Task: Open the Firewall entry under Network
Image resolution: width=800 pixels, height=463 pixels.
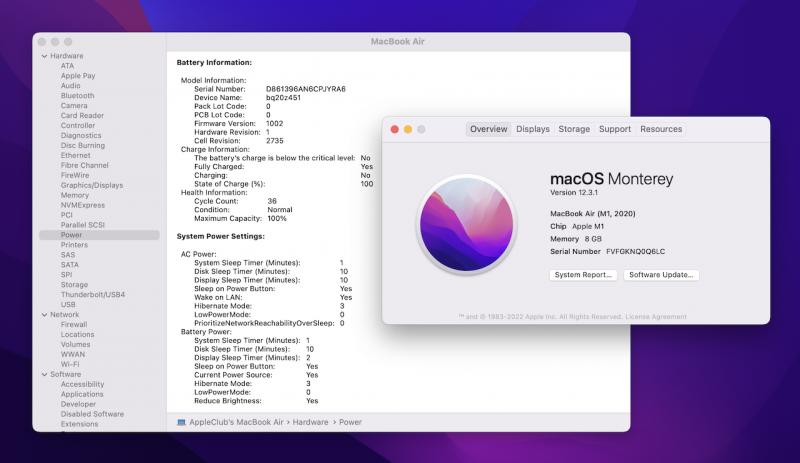Action: coord(74,324)
